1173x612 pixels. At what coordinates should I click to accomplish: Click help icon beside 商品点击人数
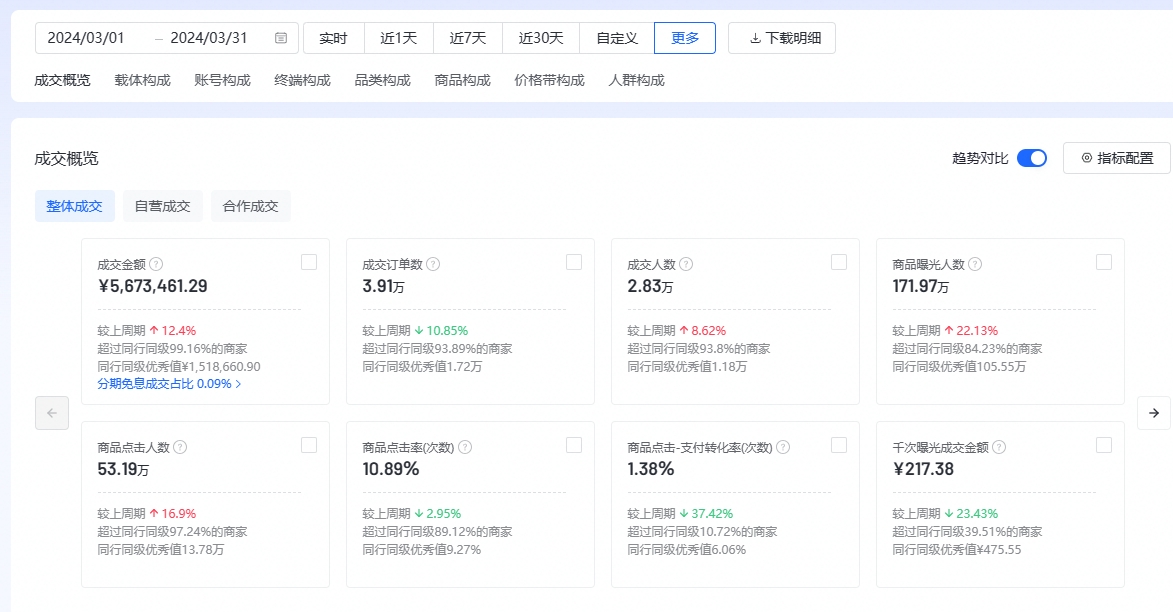(180, 448)
